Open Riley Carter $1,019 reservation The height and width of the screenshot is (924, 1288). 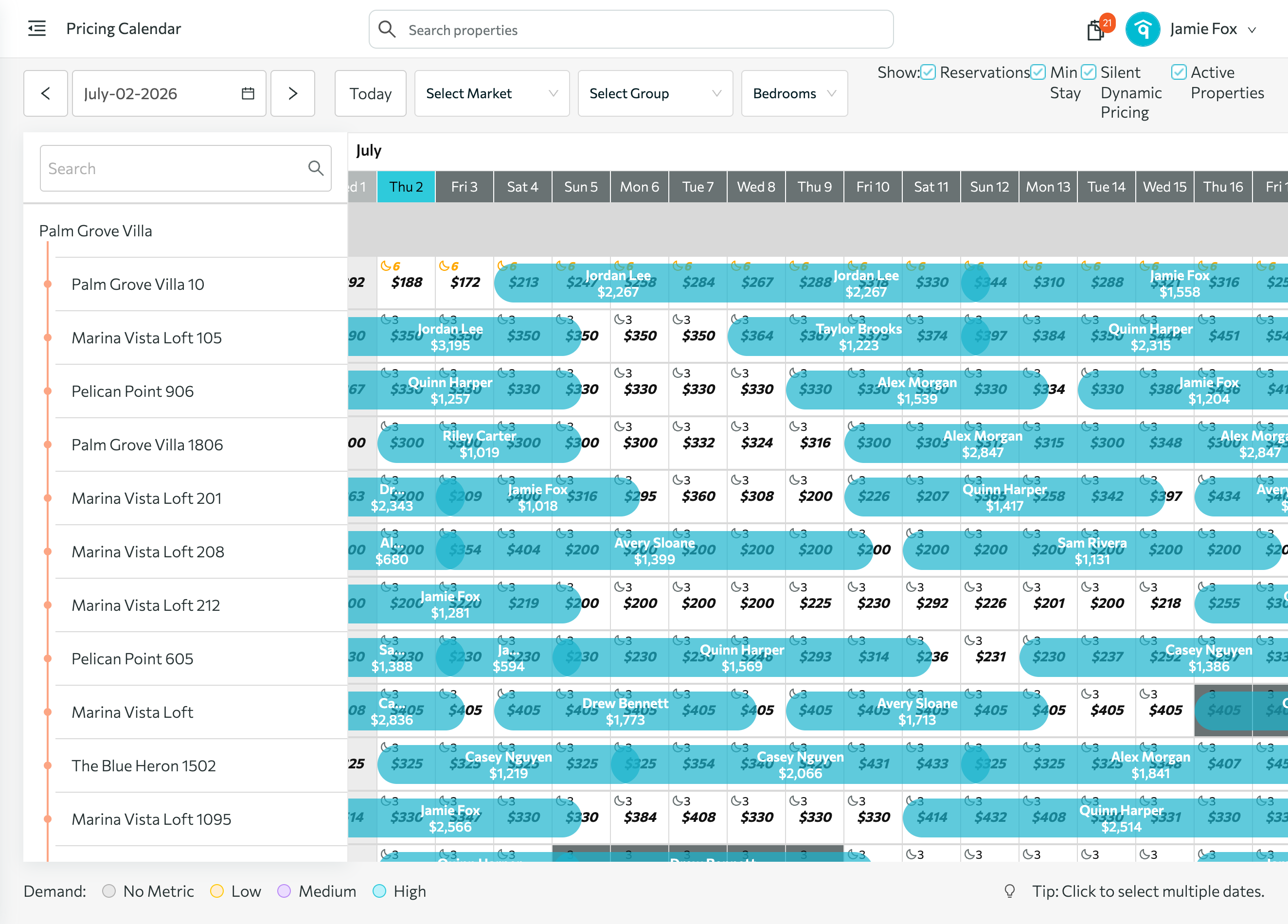pos(479,444)
